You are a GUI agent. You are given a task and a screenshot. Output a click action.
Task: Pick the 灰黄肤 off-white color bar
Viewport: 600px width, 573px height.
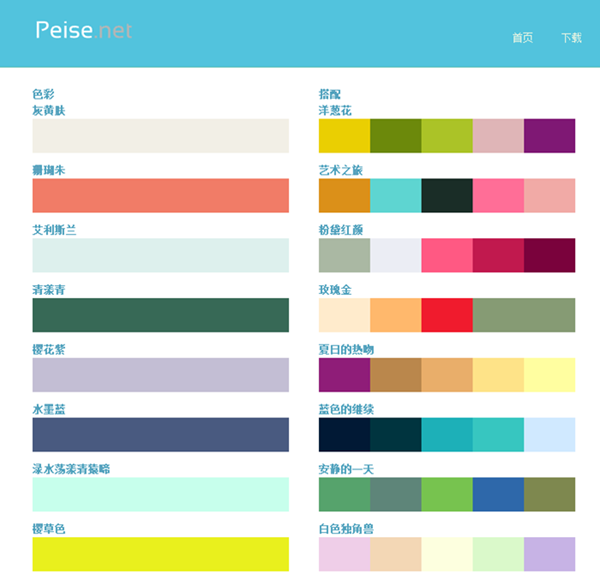click(160, 135)
